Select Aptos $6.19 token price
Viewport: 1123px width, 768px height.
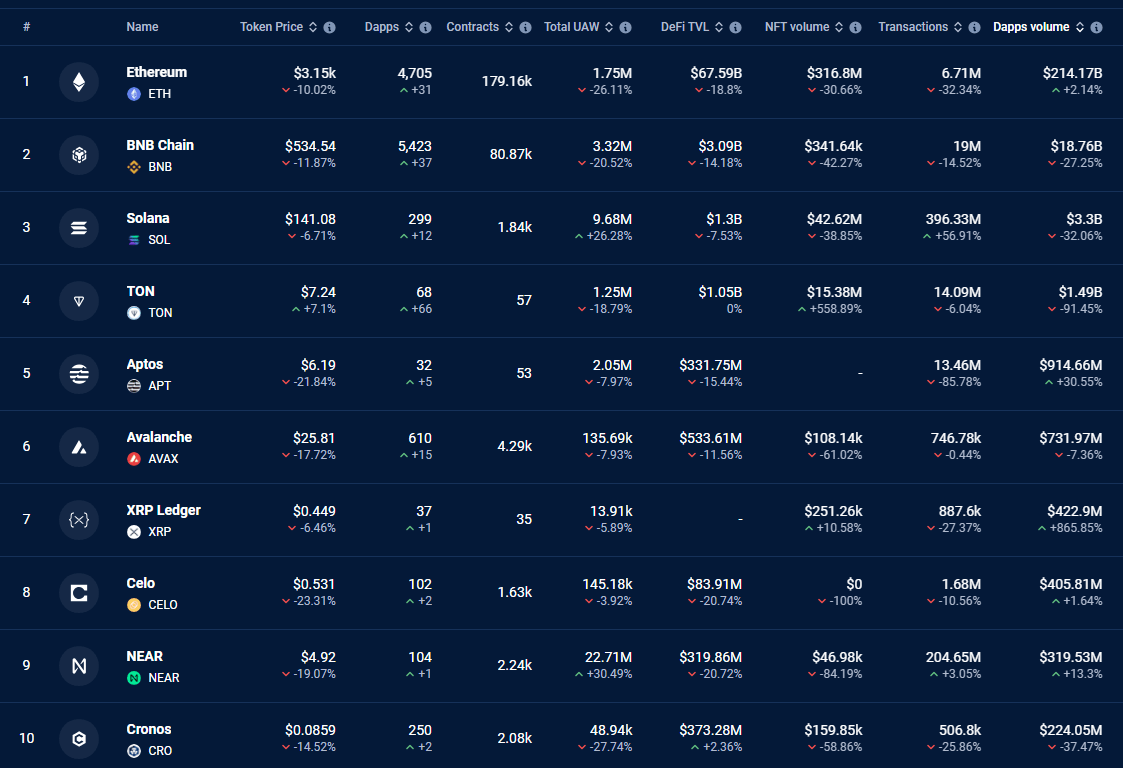click(318, 365)
